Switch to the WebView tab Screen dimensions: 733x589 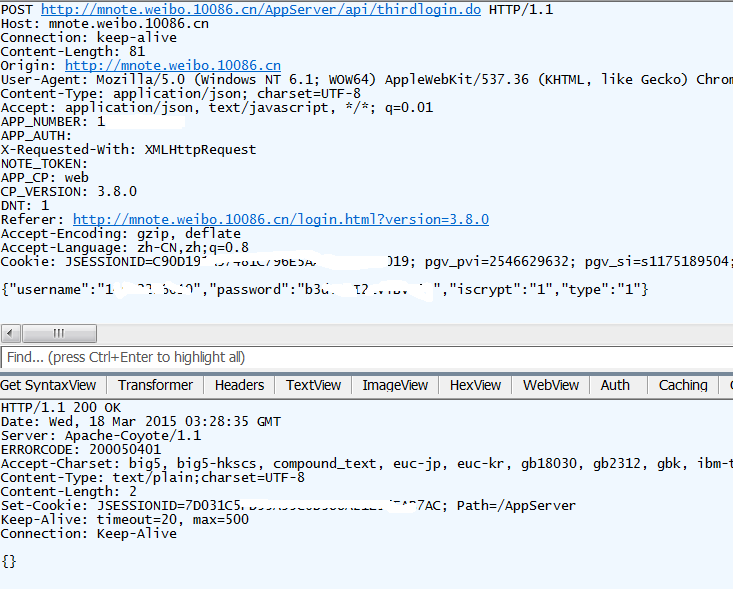[x=551, y=385]
